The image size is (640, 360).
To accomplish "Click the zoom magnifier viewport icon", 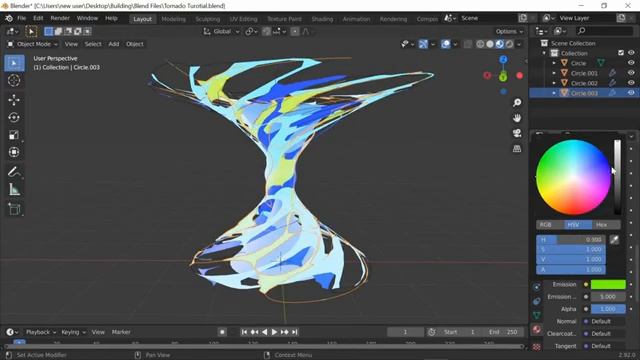I will click(517, 102).
